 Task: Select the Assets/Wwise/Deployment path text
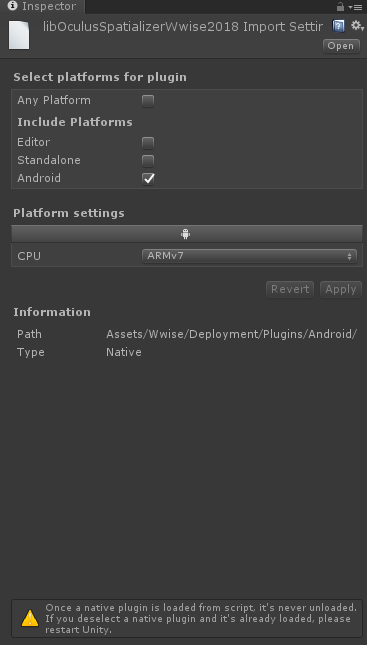pos(232,334)
